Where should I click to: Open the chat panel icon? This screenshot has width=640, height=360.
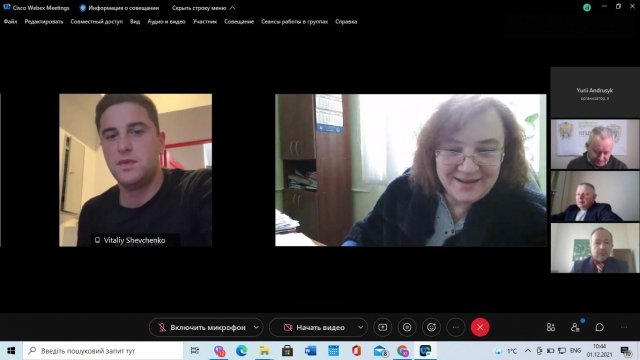[x=600, y=327]
